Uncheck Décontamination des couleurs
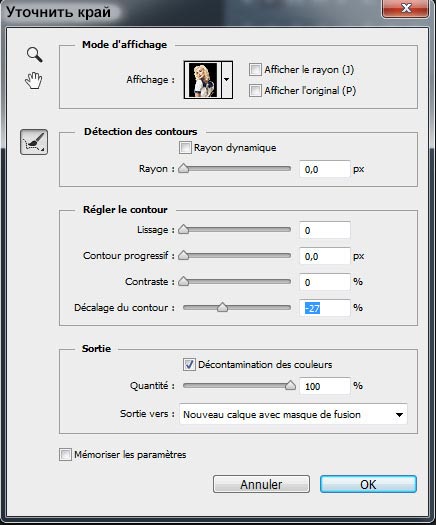The image size is (436, 525). point(189,364)
